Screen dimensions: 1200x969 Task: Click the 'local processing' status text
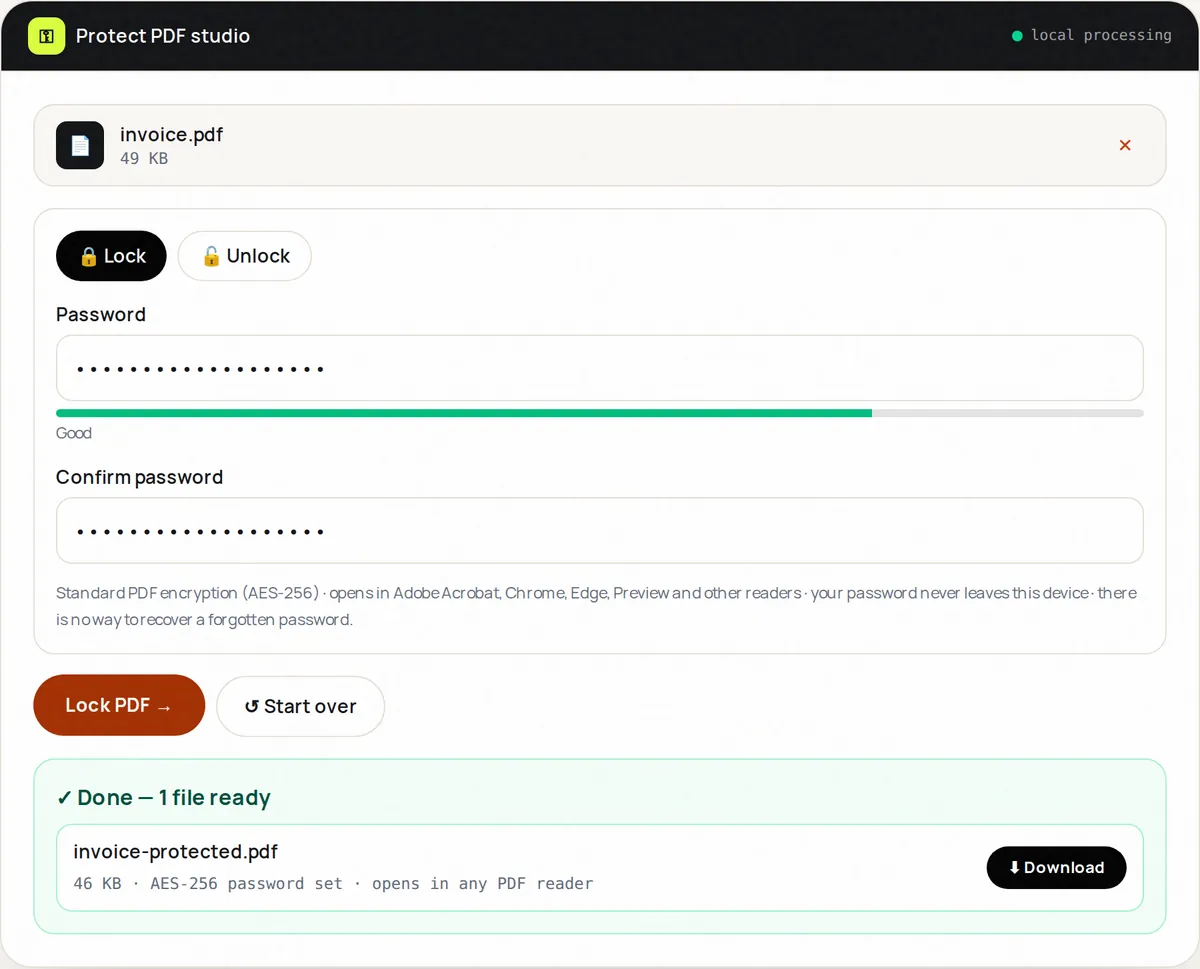pos(1101,35)
